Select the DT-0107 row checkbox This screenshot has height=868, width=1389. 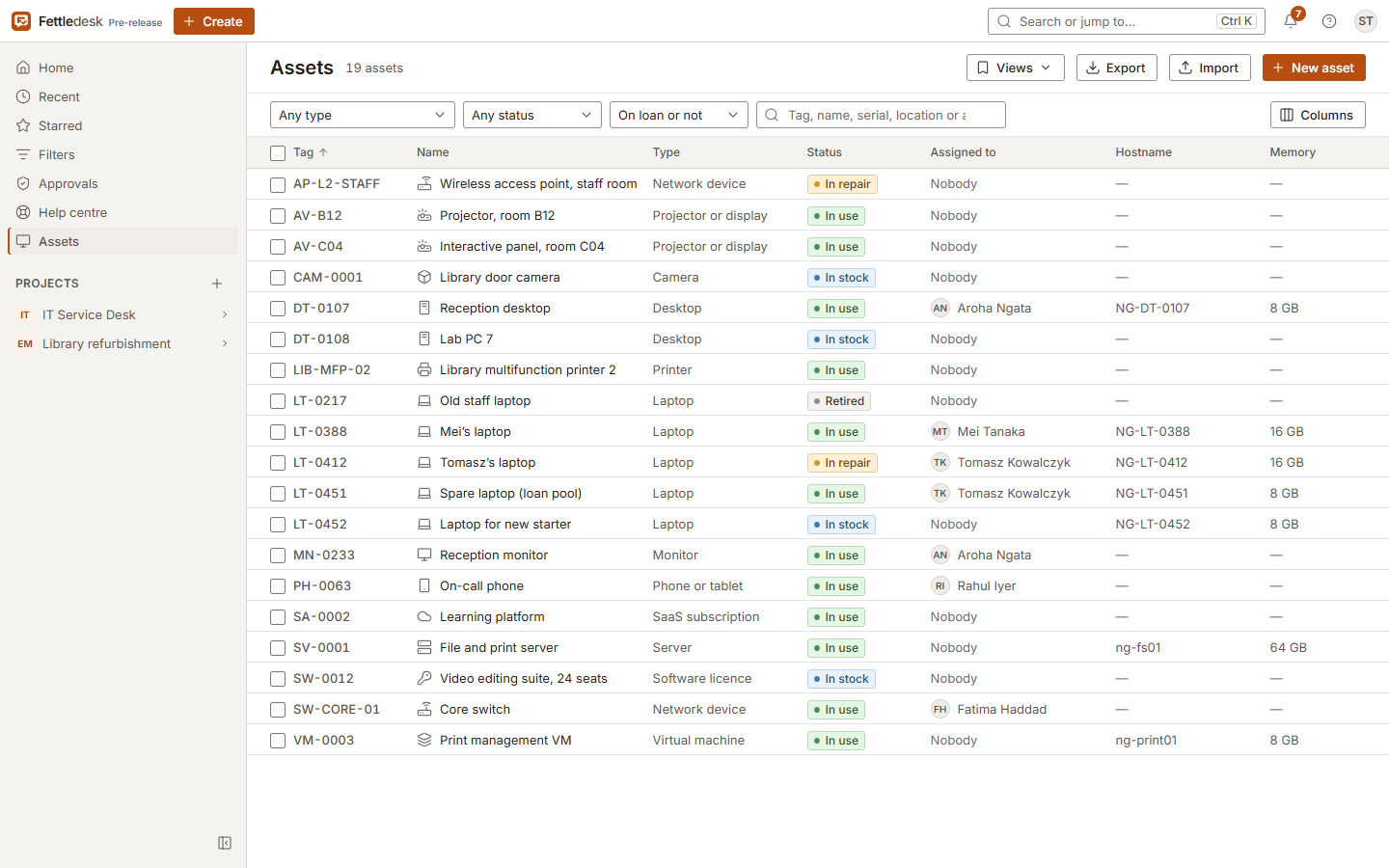(278, 309)
